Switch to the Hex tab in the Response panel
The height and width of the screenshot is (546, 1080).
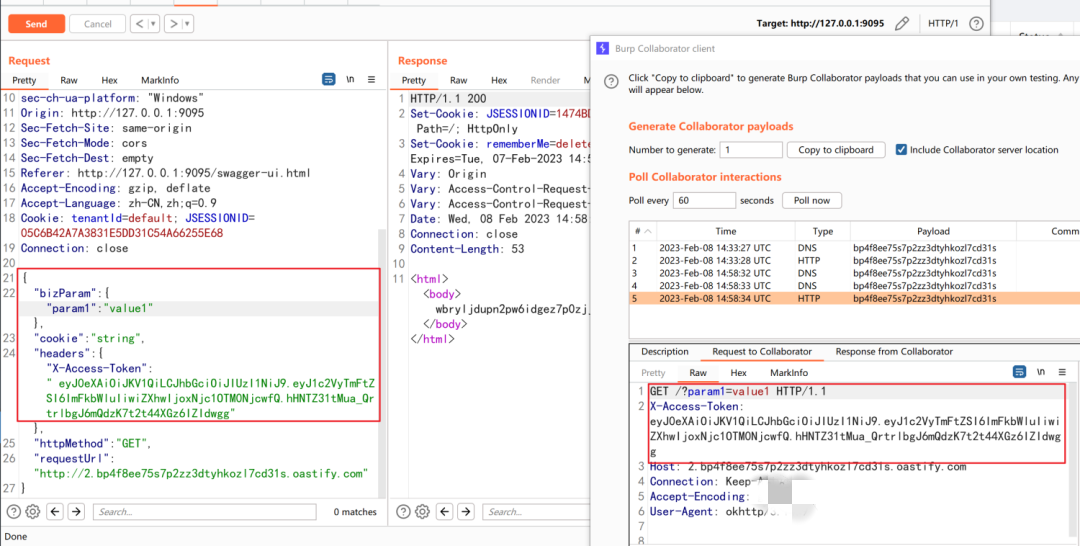[x=499, y=80]
